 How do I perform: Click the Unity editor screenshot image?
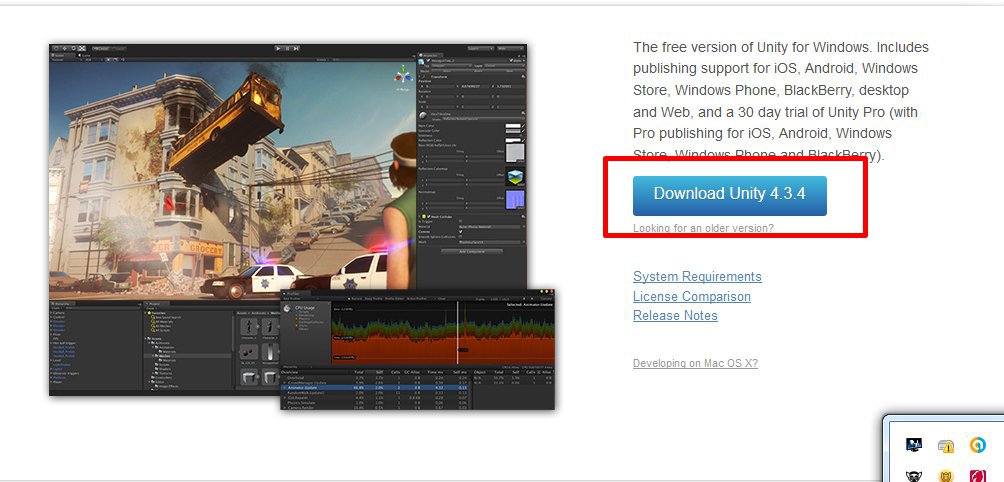pyautogui.click(x=302, y=227)
